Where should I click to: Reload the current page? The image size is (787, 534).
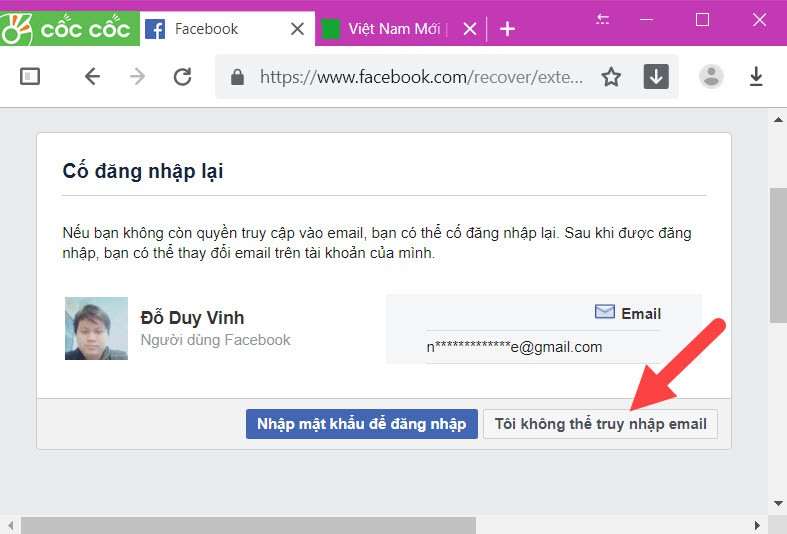[x=182, y=77]
